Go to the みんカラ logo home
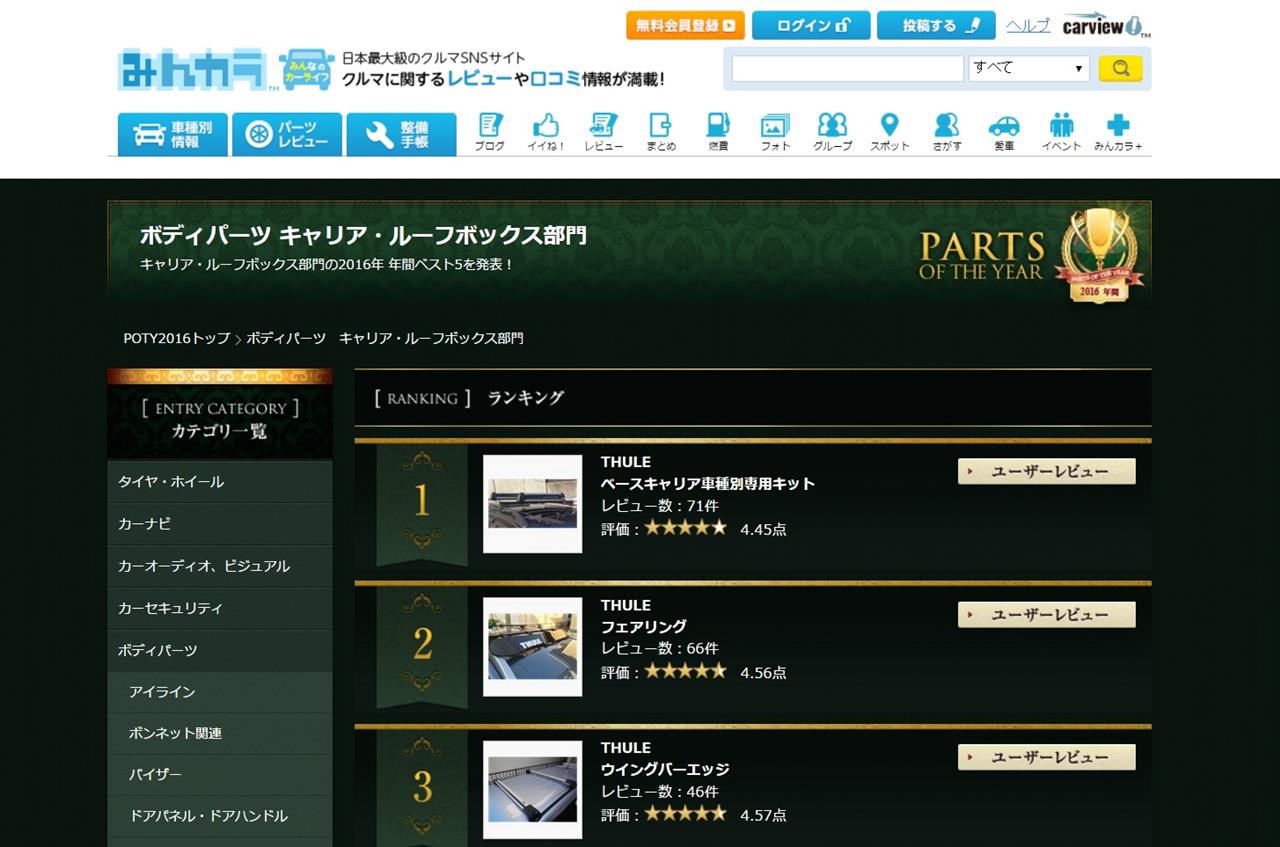This screenshot has width=1280, height=847. point(193,69)
